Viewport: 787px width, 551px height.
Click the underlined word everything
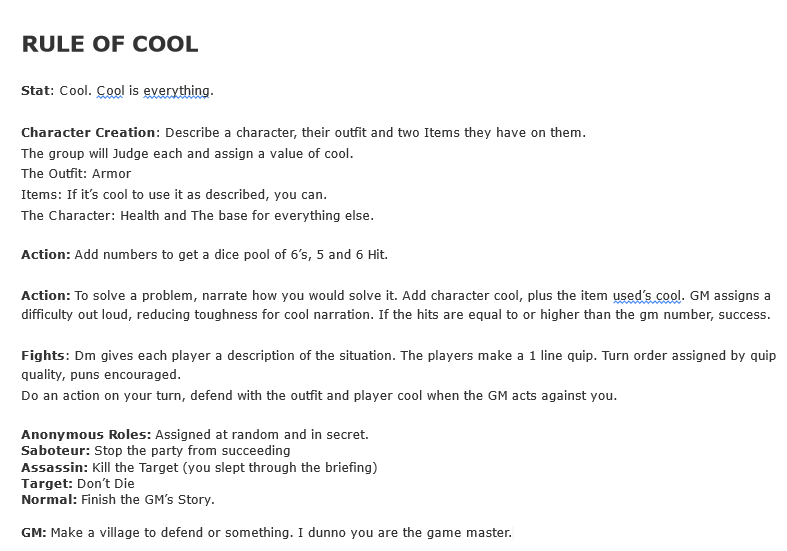177,91
